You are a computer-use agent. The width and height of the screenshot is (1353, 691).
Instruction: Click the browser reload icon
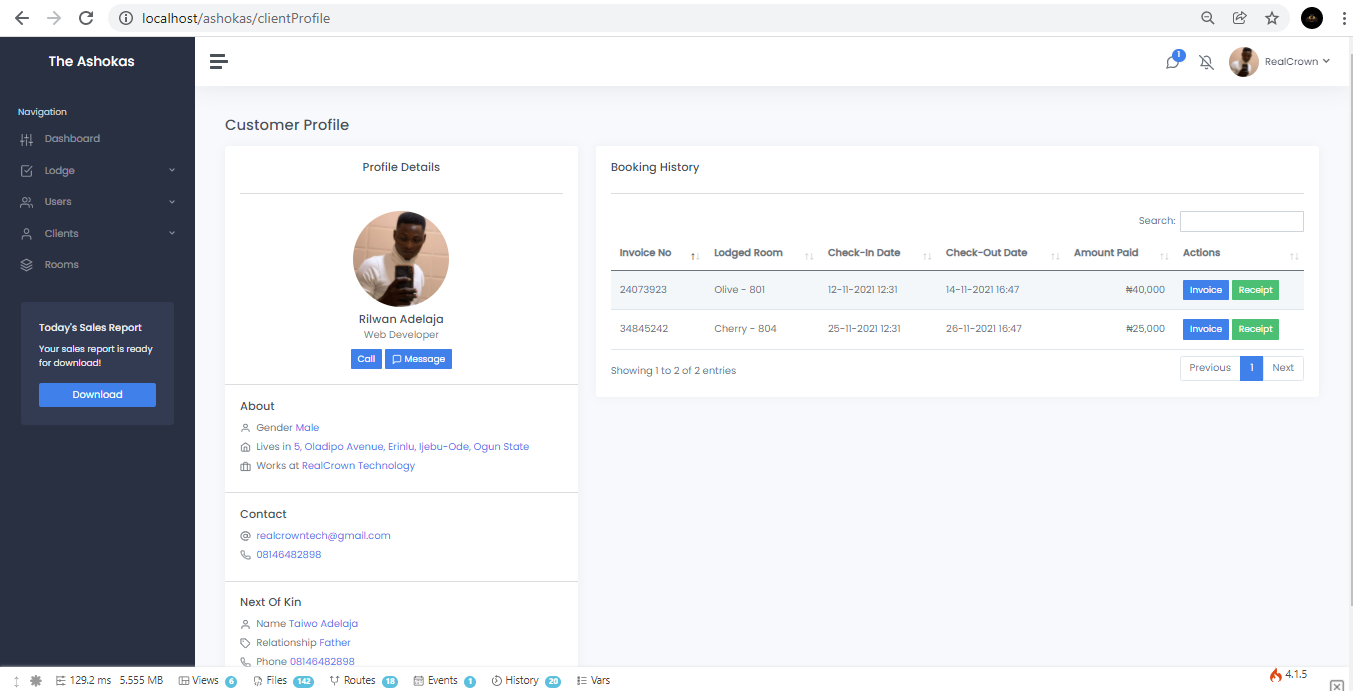[x=86, y=18]
